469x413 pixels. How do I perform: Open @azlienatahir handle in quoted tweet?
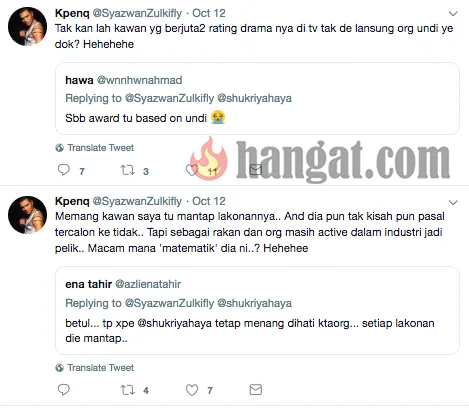click(148, 284)
